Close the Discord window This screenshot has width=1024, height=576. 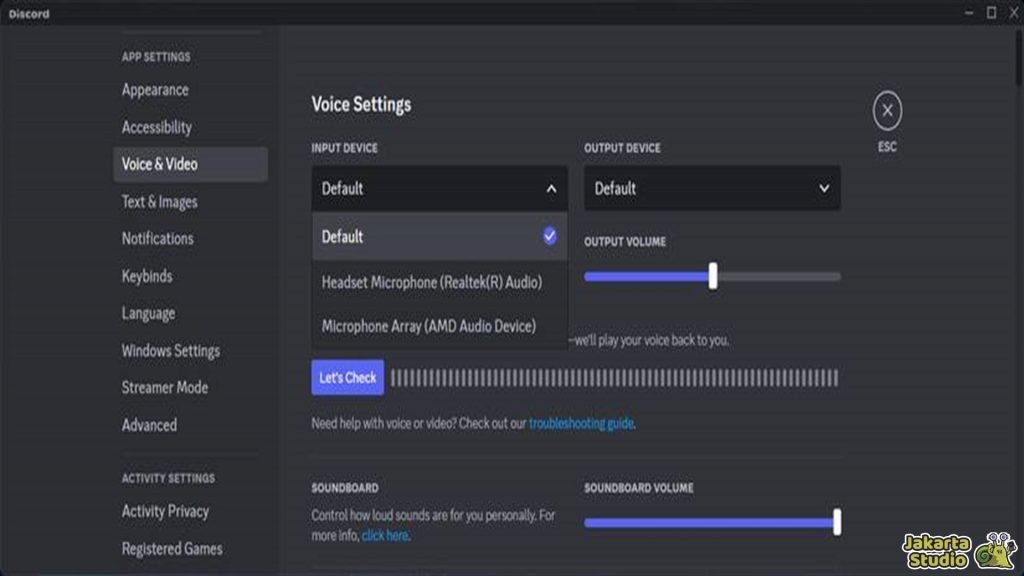(1014, 12)
